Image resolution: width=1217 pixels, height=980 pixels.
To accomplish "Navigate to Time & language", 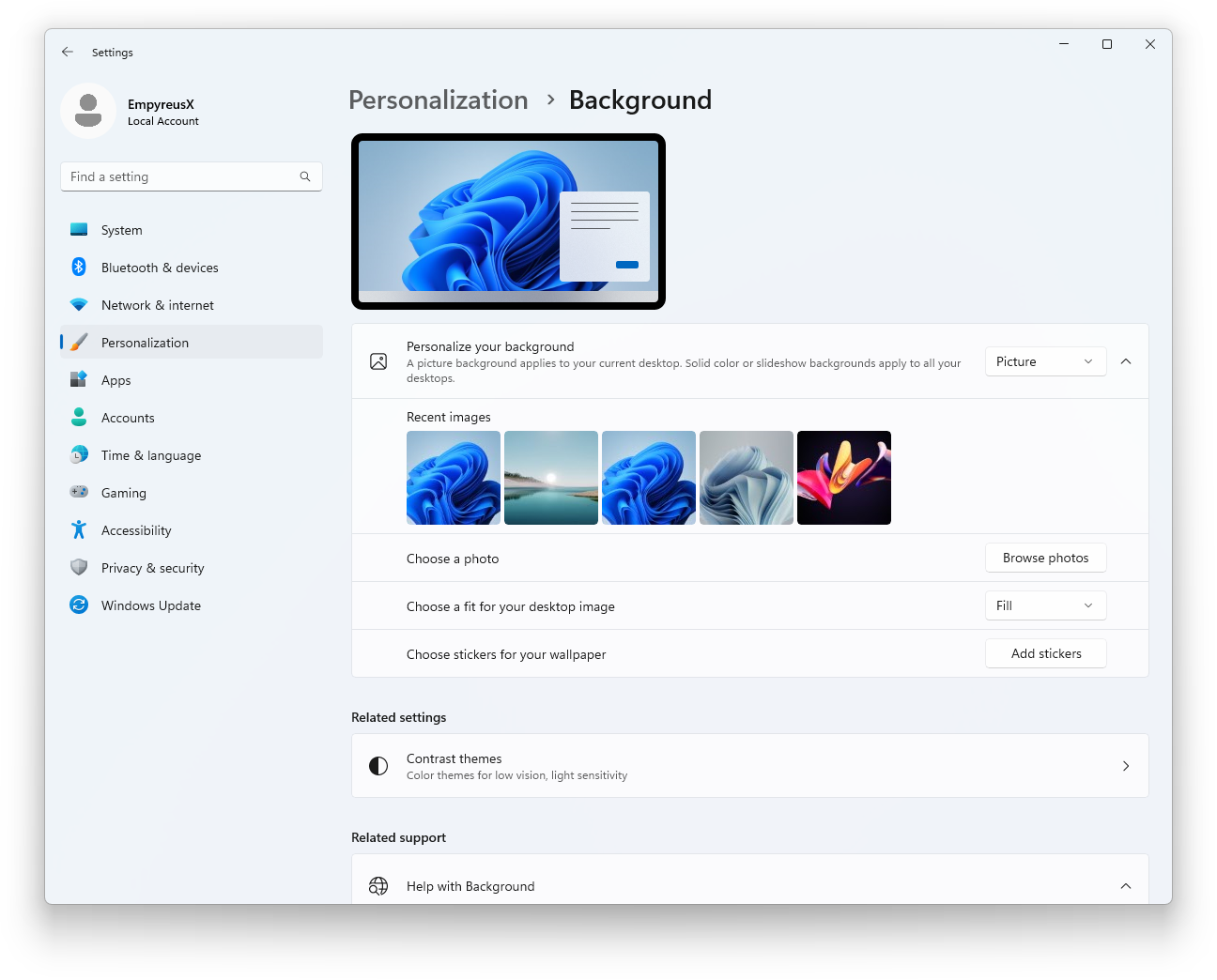I will 192,455.
